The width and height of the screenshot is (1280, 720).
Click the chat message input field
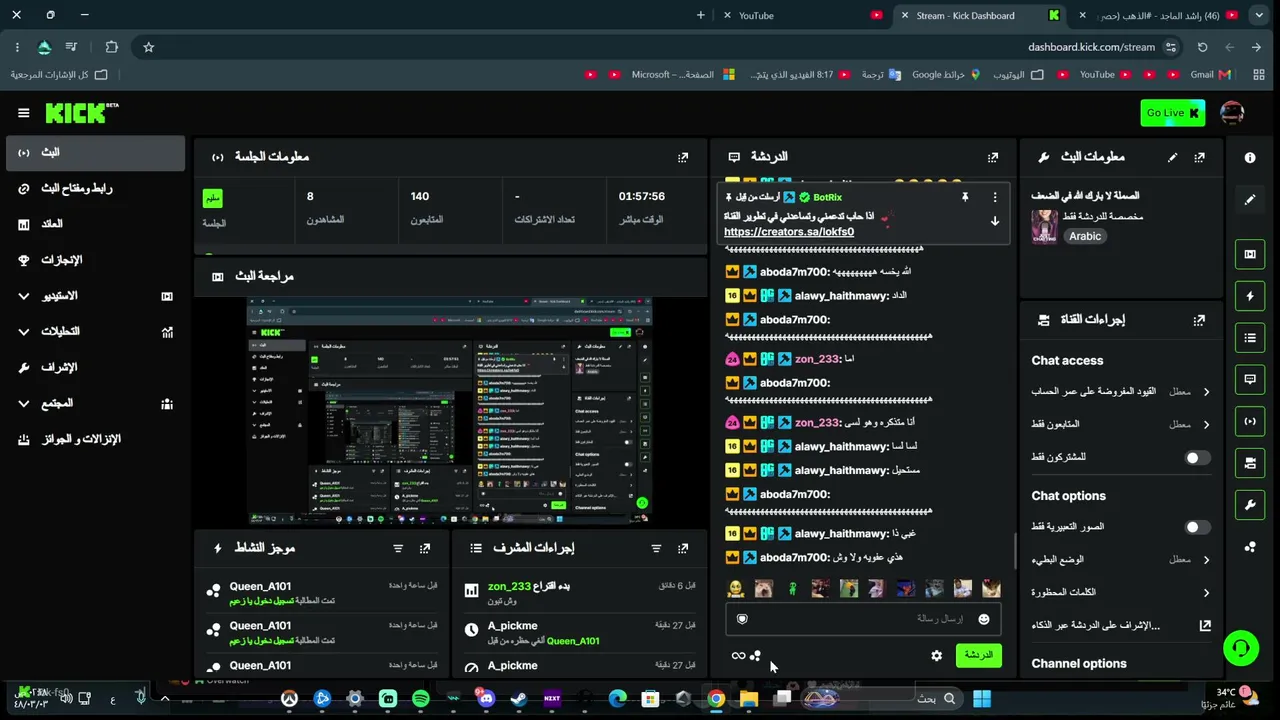[x=863, y=619]
